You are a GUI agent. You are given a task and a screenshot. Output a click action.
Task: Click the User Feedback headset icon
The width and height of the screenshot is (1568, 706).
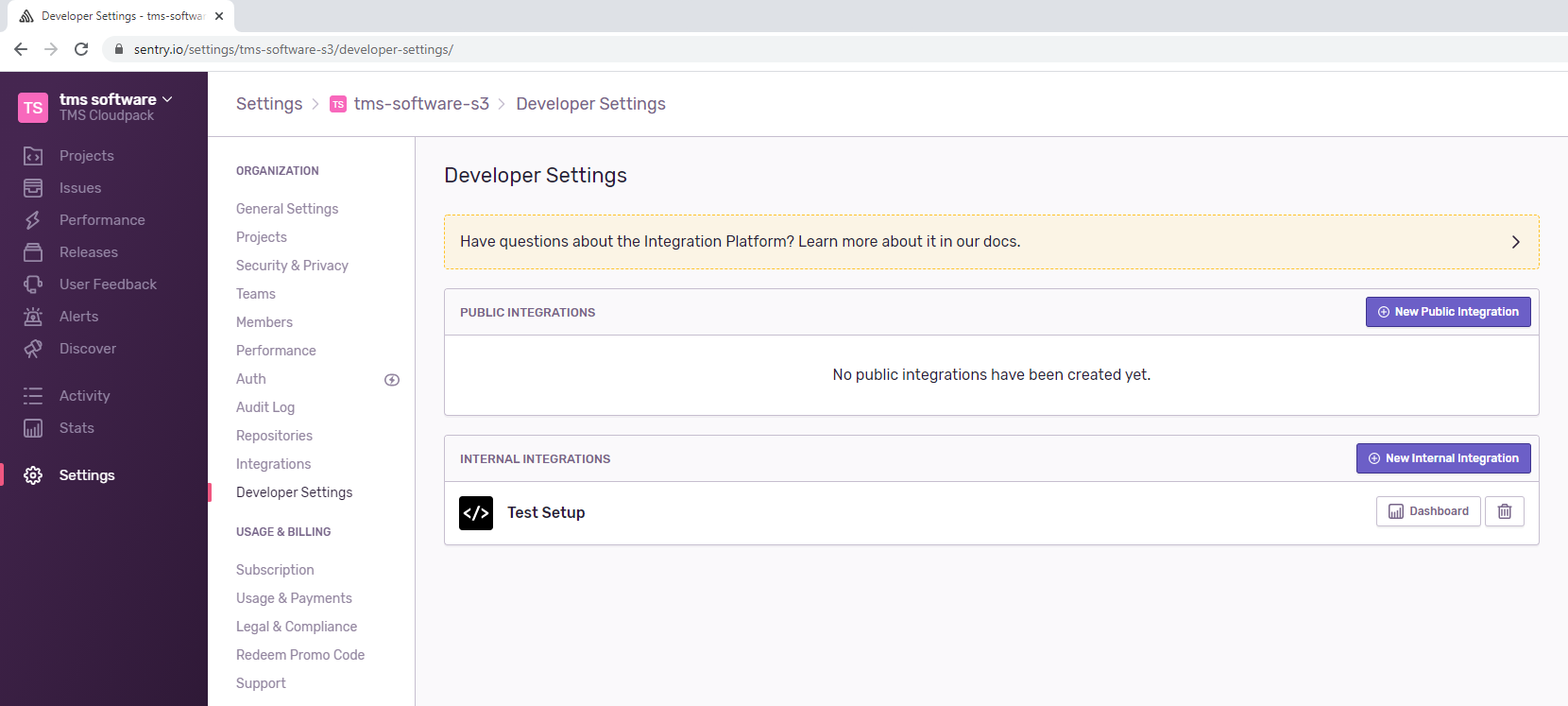point(33,284)
